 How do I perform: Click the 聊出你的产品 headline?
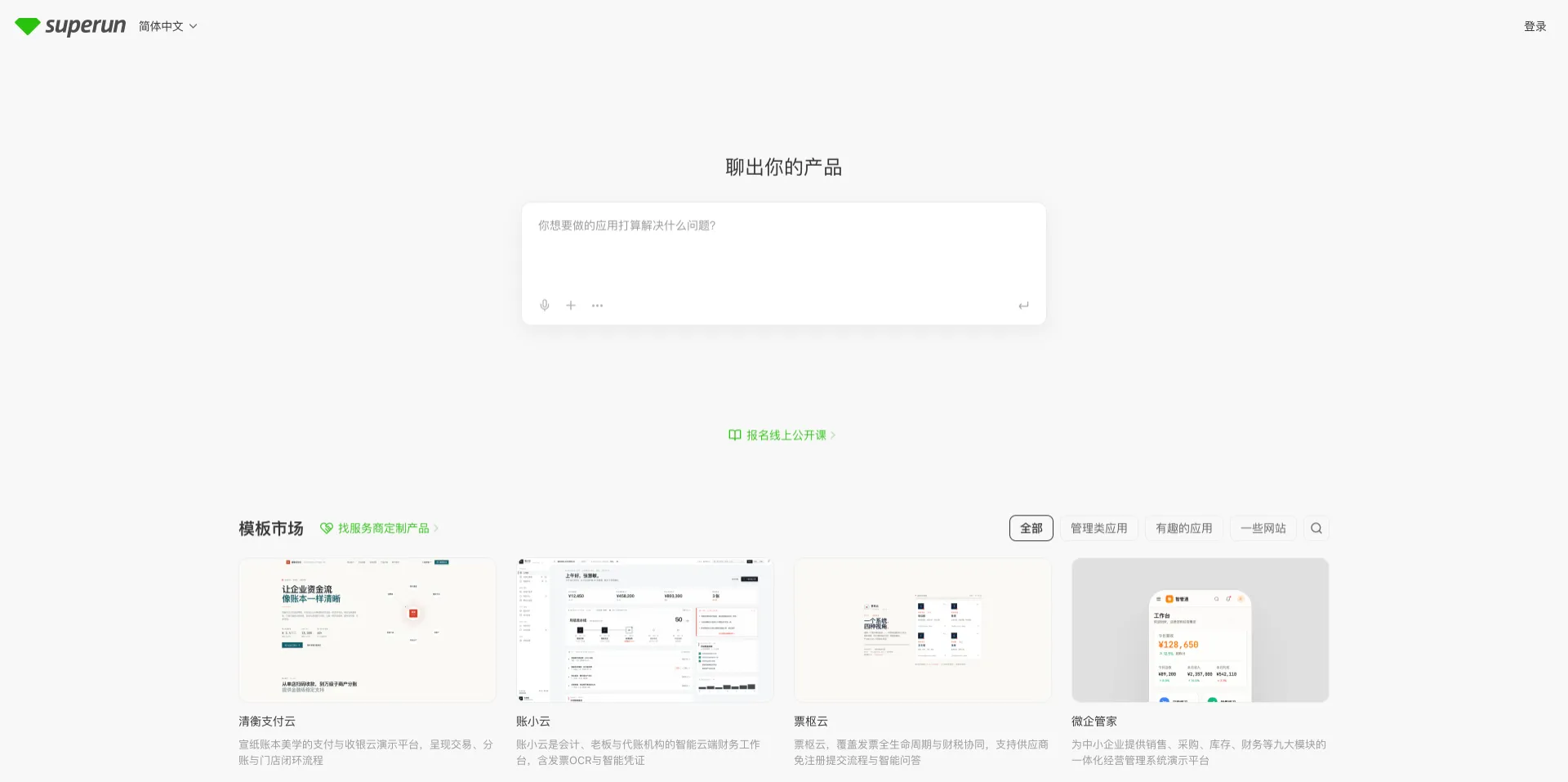[784, 168]
